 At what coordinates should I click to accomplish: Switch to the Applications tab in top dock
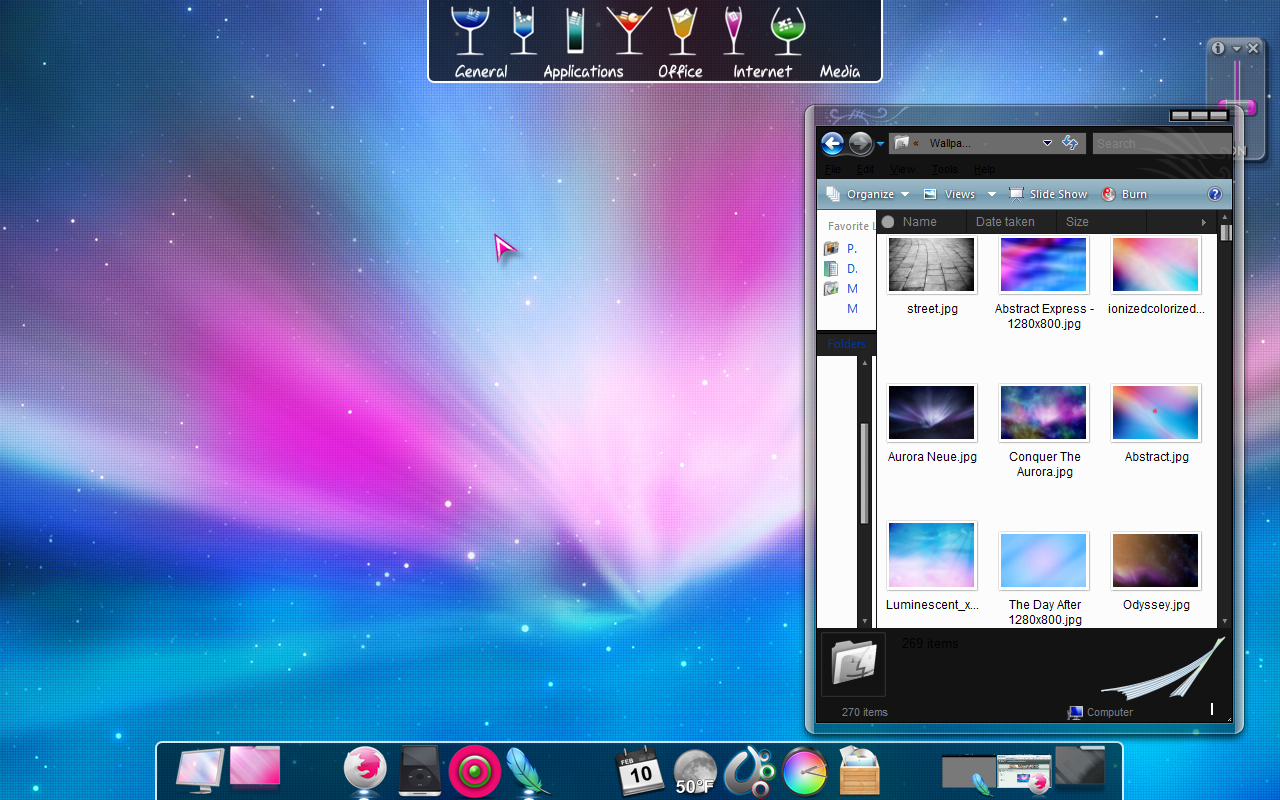tap(583, 71)
